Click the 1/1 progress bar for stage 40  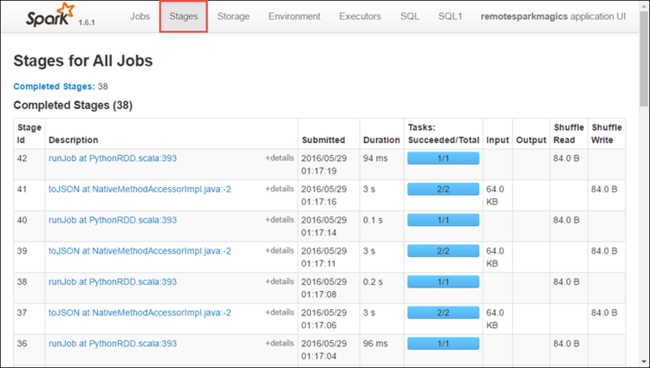[x=443, y=220]
